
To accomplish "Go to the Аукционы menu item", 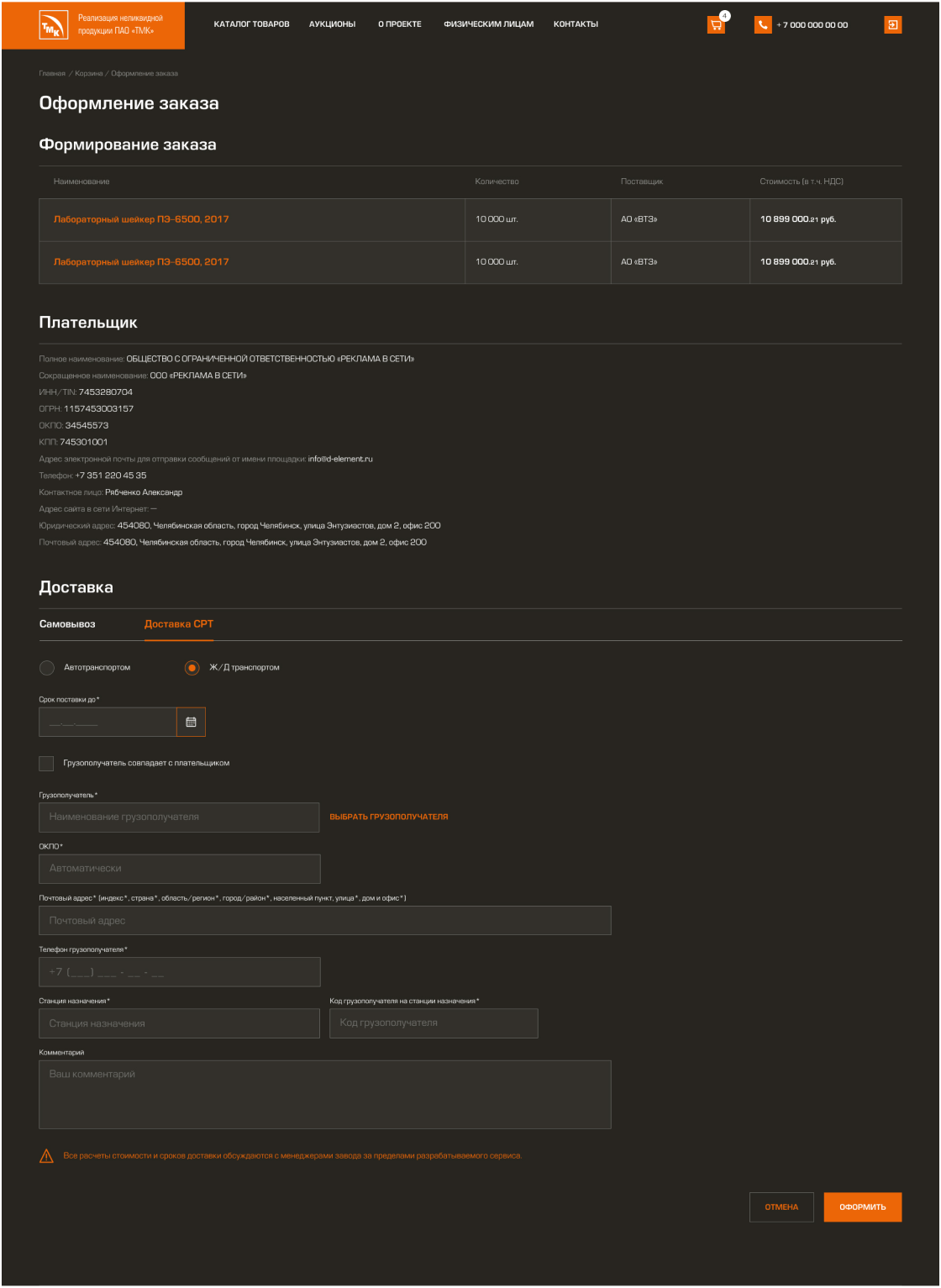I will [x=332, y=24].
